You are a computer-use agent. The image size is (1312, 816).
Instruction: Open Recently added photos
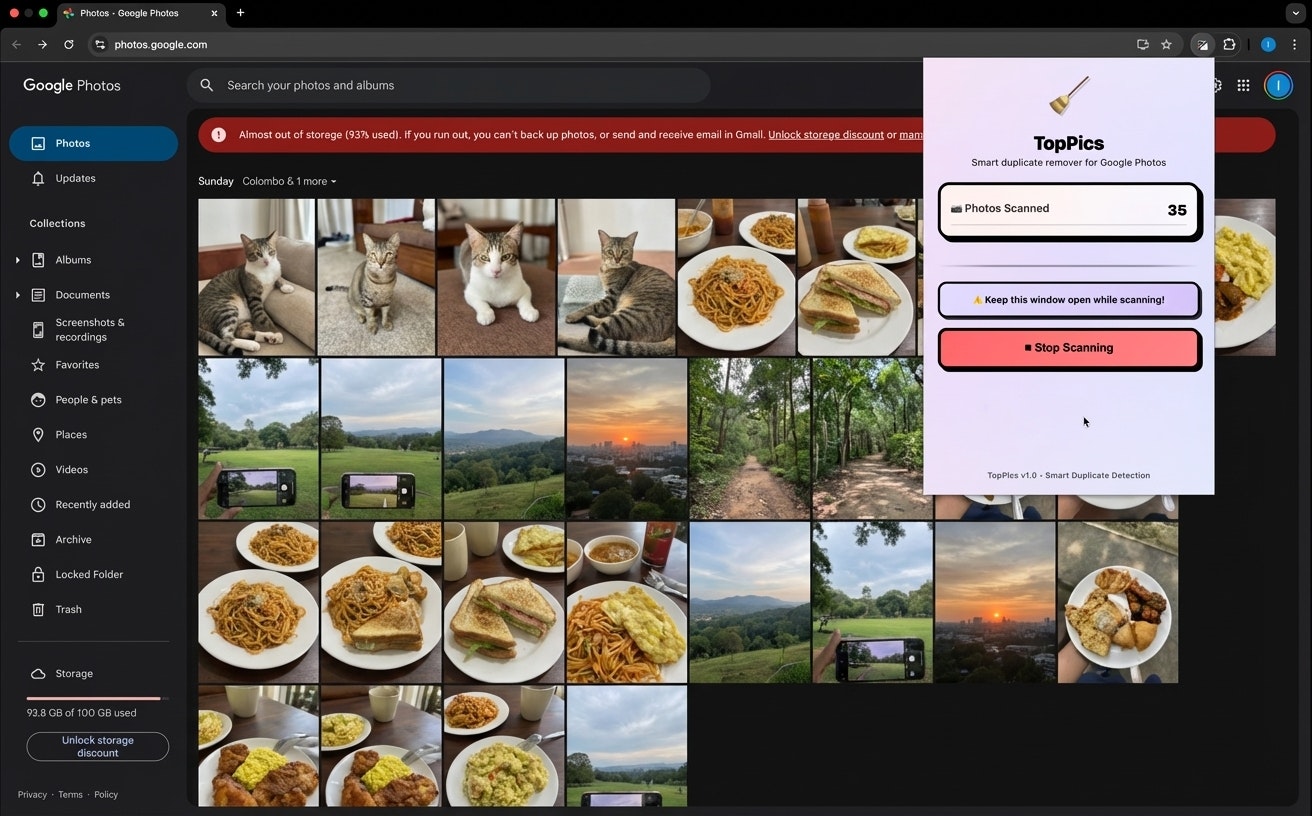coord(91,504)
